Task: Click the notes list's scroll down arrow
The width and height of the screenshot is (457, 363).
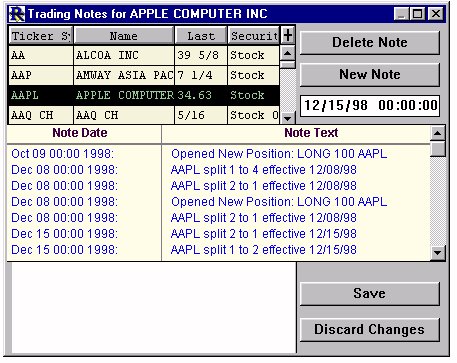Action: pos(438,253)
